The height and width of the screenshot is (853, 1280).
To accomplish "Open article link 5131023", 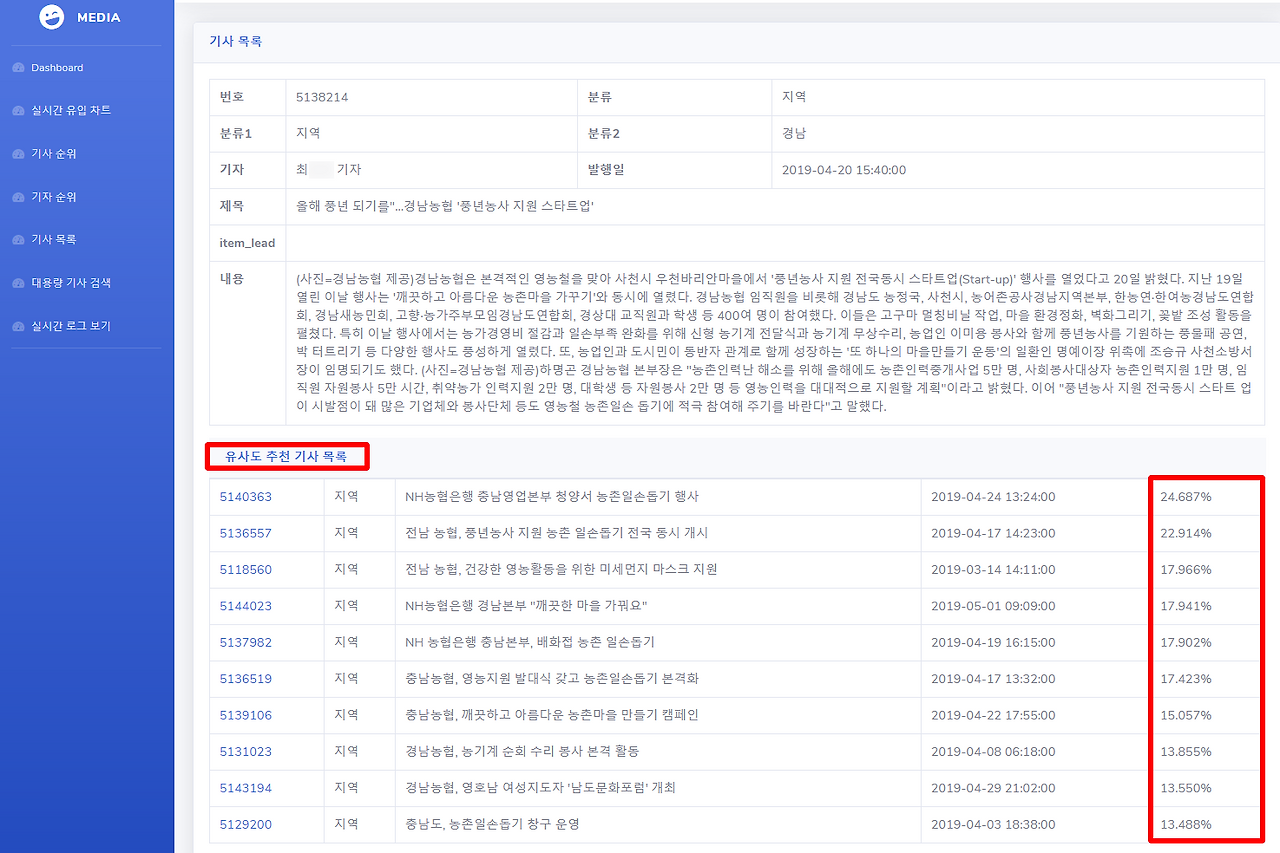I will pos(246,751).
